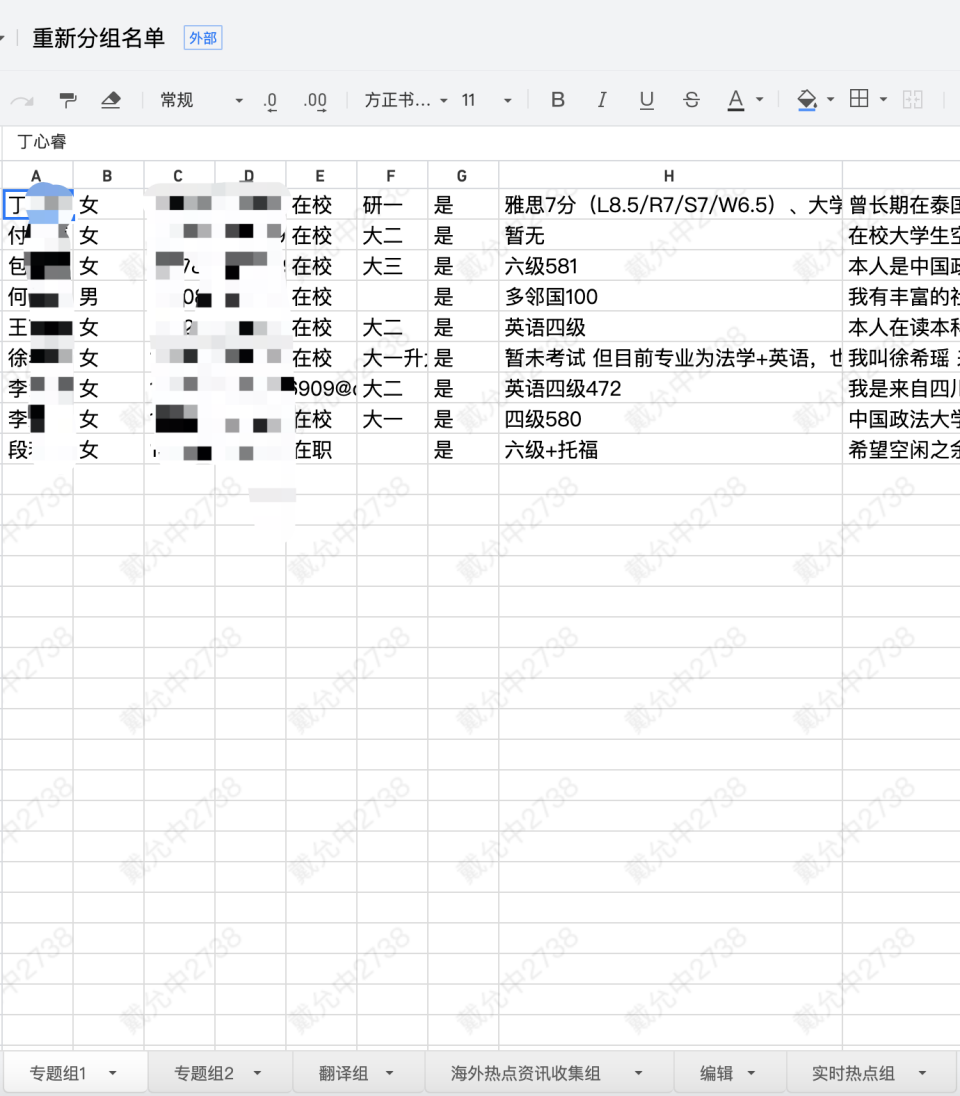Click the 外部 badge next to title
960x1096 pixels.
tap(203, 39)
